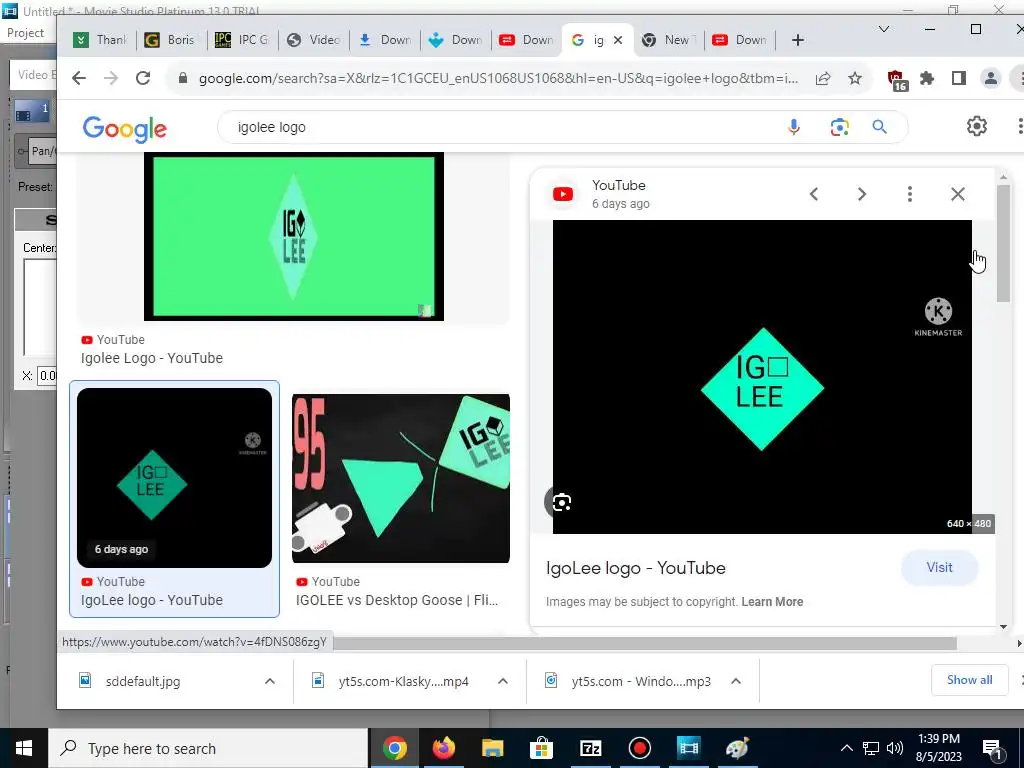Viewport: 1024px width, 768px height.
Task: Show hidden system tray icons
Action: tap(846, 748)
